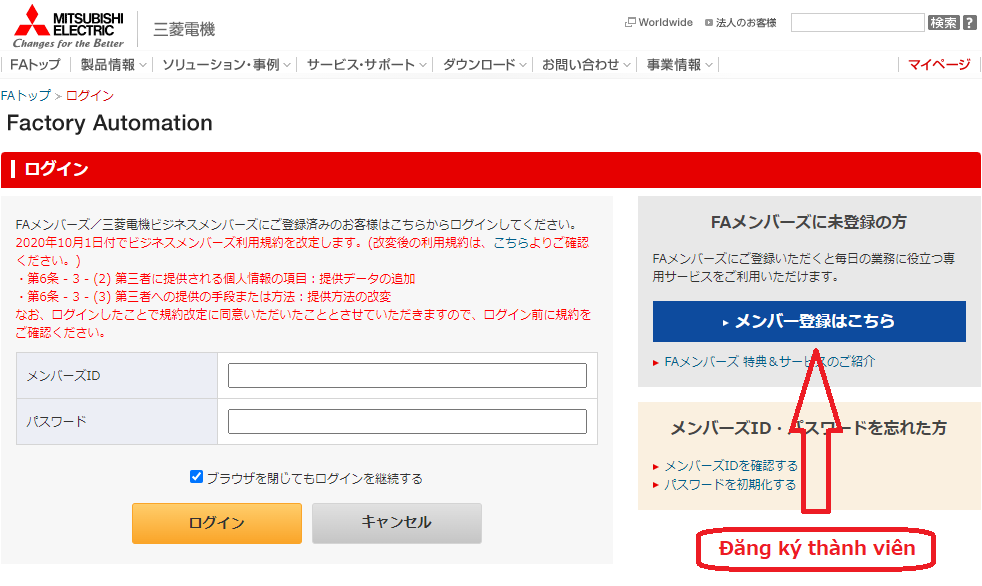Click the Mitsubishi Electric logo
The height and width of the screenshot is (586, 982).
68,26
